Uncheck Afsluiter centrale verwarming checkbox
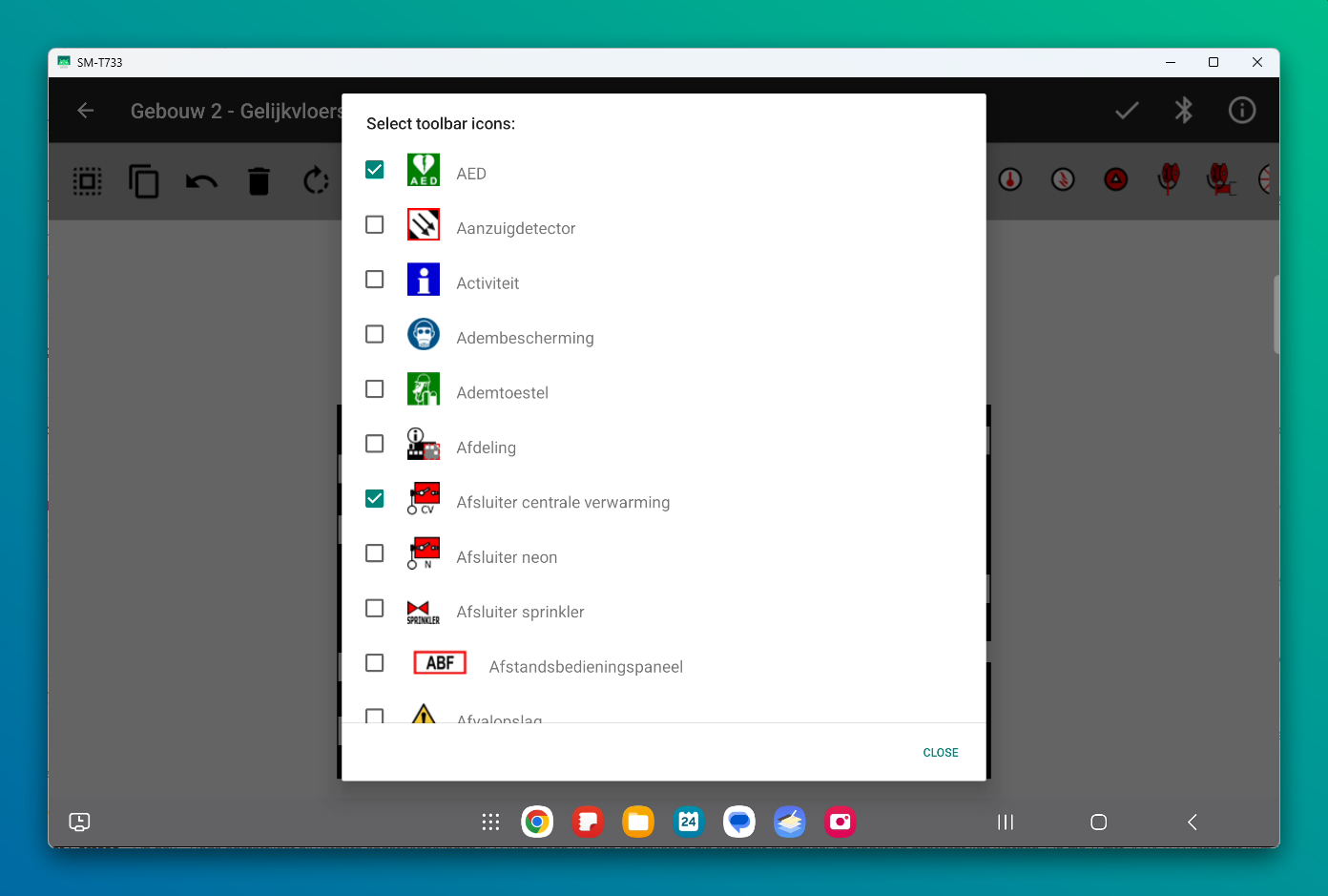1328x896 pixels. 375,499
